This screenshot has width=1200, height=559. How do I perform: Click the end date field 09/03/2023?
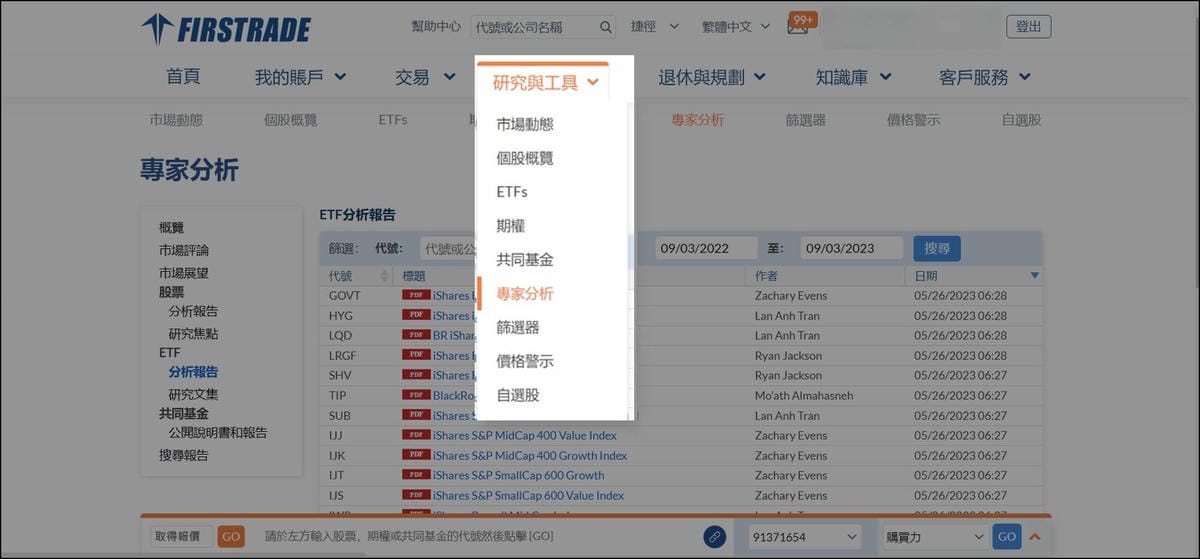(x=852, y=248)
